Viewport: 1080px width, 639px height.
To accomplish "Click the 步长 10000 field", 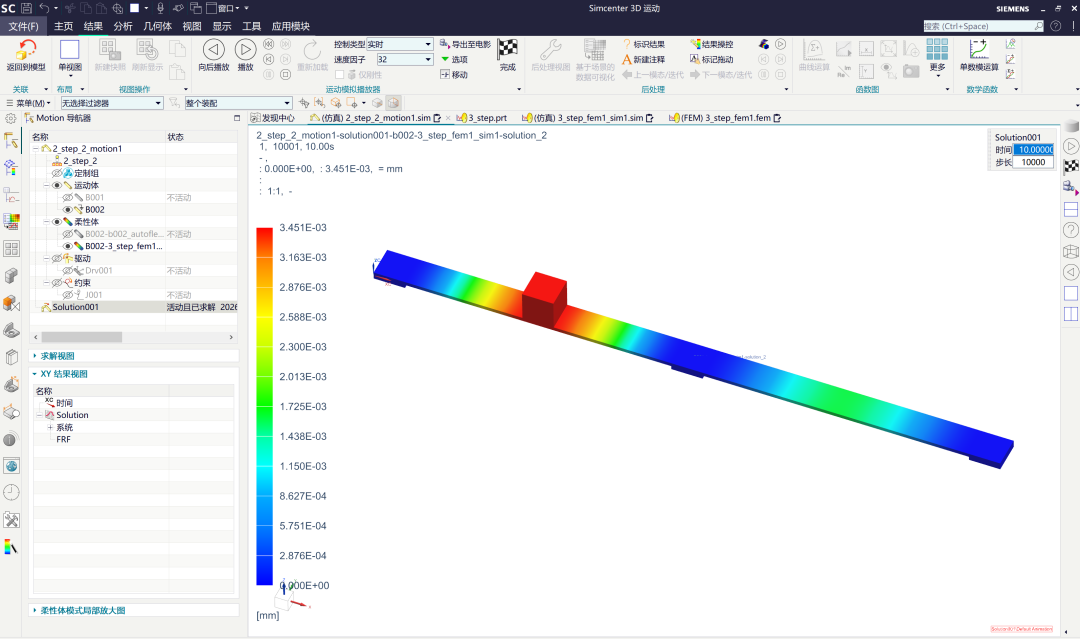I will pyautogui.click(x=1034, y=163).
